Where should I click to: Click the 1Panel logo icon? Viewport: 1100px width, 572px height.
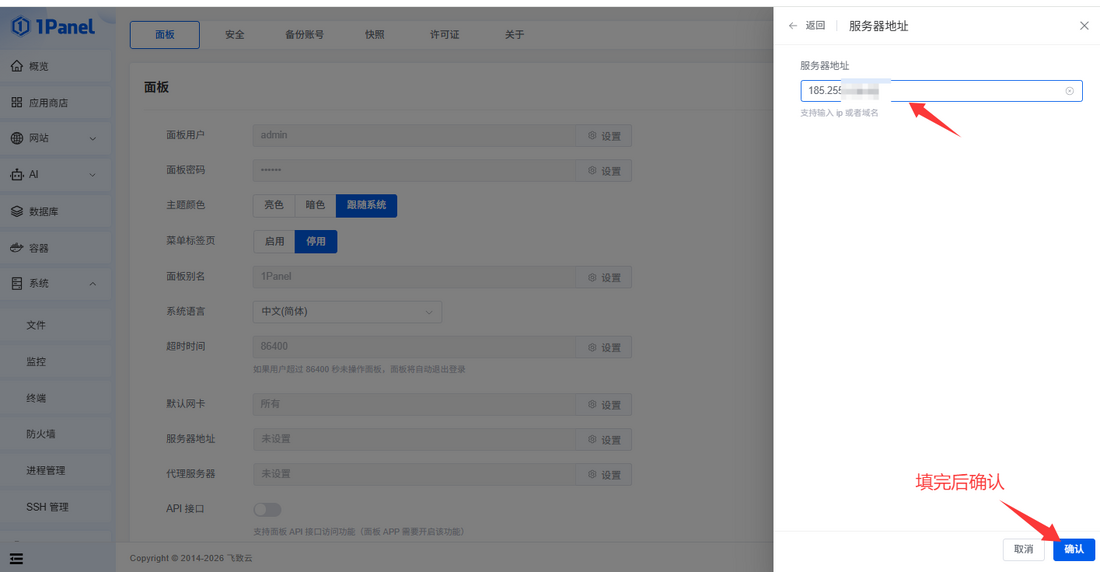(x=20, y=27)
